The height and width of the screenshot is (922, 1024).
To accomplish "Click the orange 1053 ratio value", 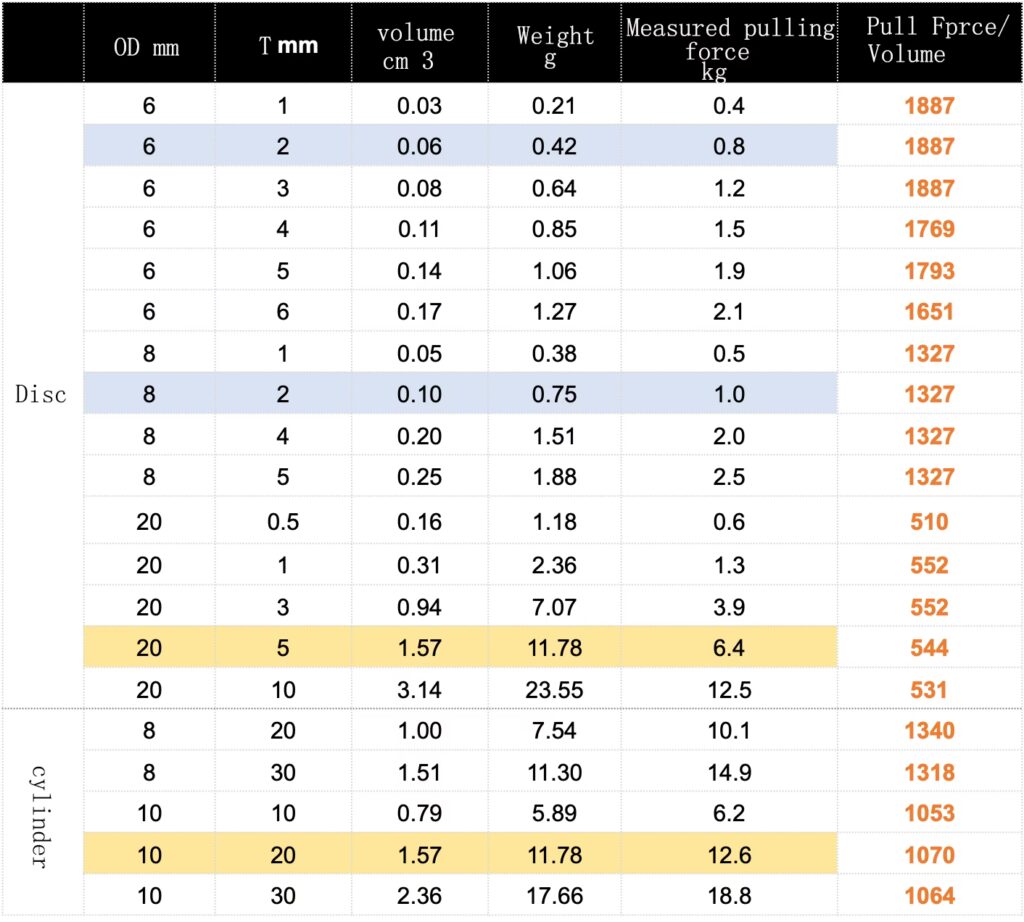I will 929,813.
